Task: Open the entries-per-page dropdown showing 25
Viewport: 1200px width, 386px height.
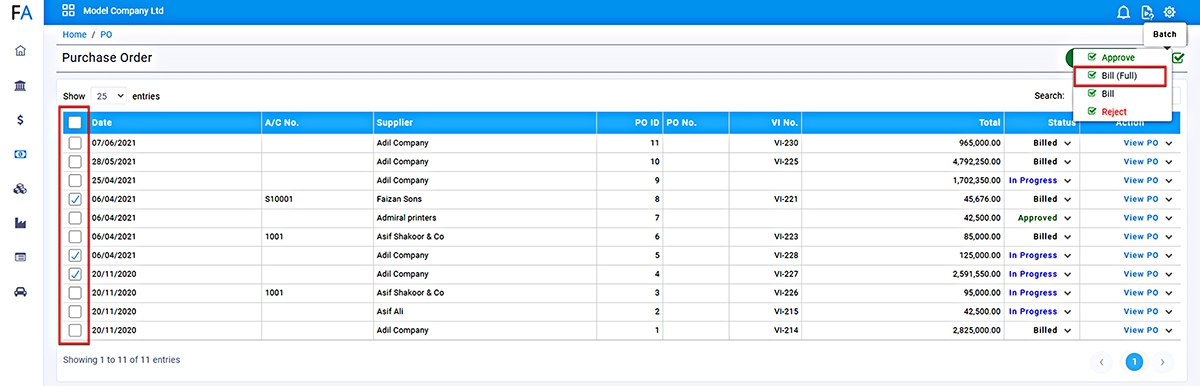Action: (x=109, y=96)
